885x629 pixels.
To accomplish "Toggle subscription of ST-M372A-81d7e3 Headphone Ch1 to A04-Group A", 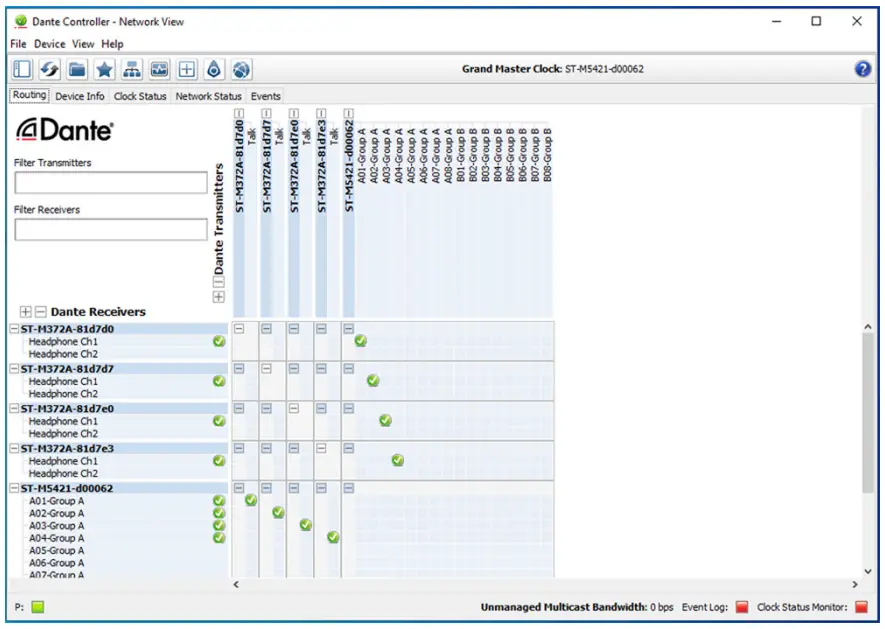I will 397,461.
